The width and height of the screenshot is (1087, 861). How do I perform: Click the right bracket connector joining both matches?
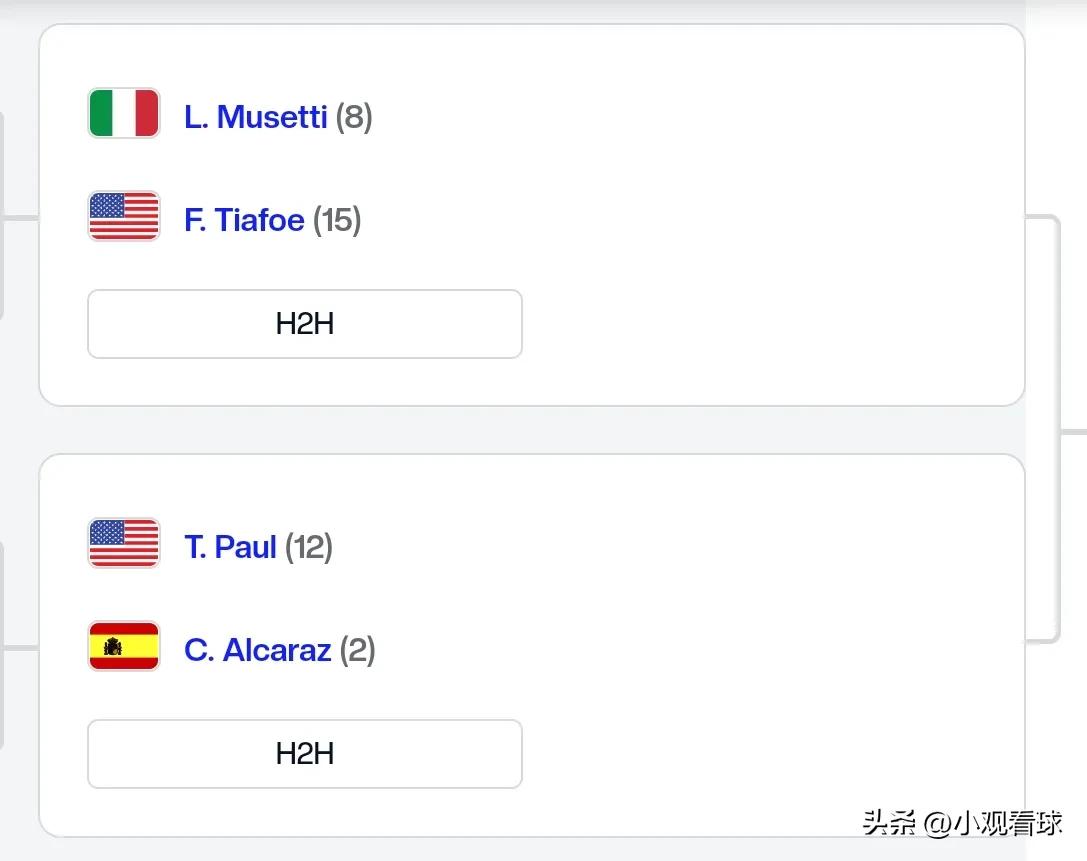(1056, 430)
